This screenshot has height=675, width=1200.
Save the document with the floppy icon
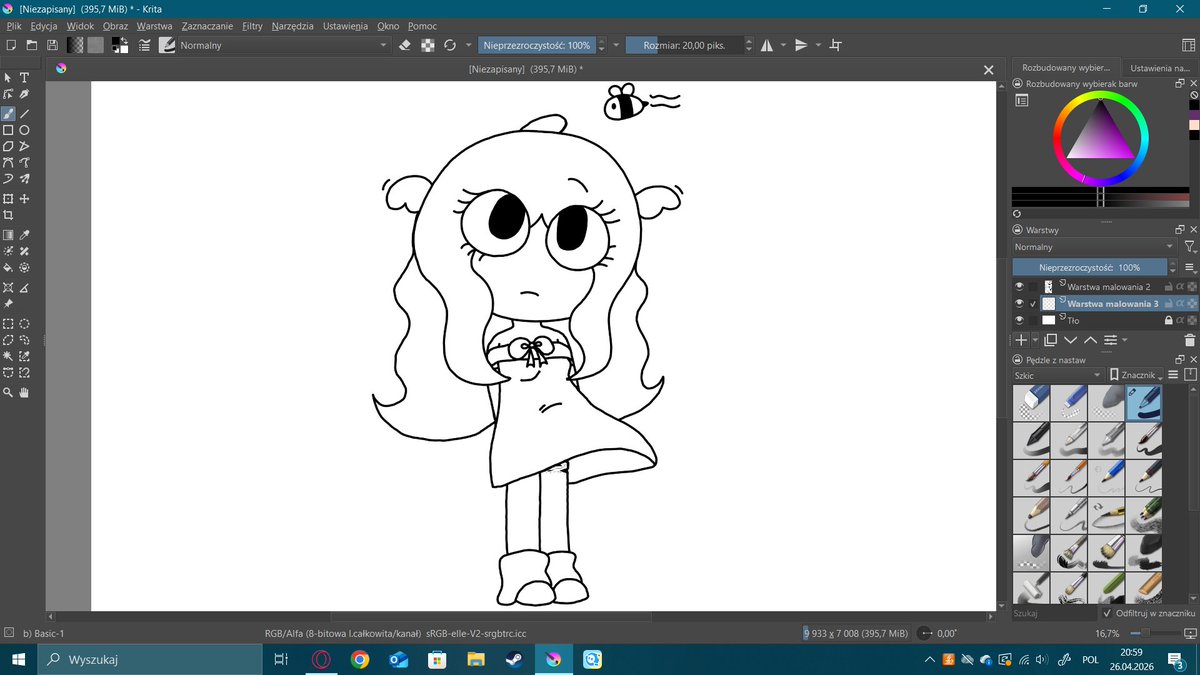pyautogui.click(x=52, y=45)
